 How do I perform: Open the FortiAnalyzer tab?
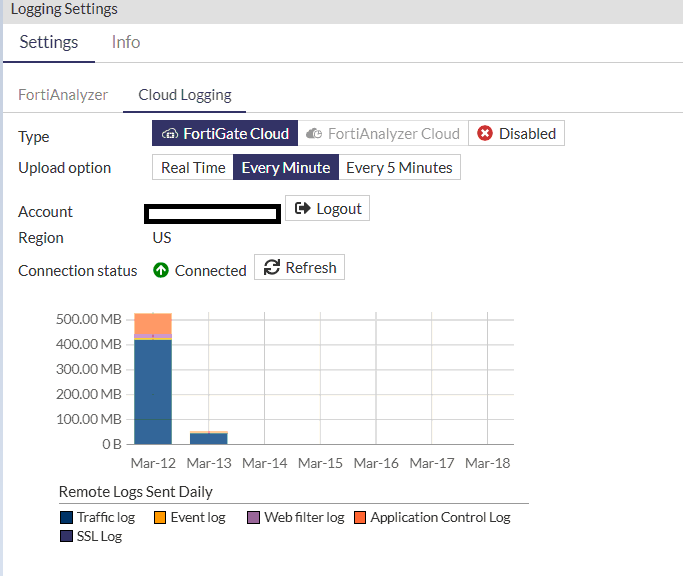coord(63,95)
